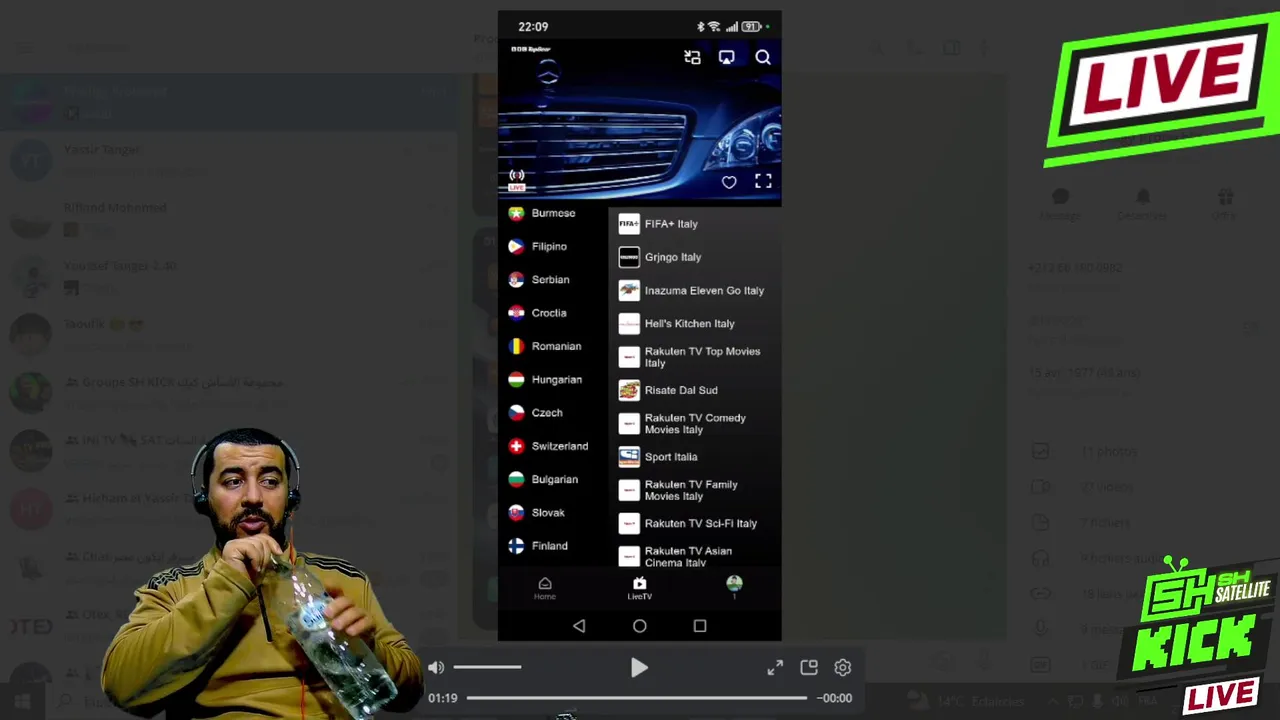Select the Finland category

pyautogui.click(x=553, y=546)
